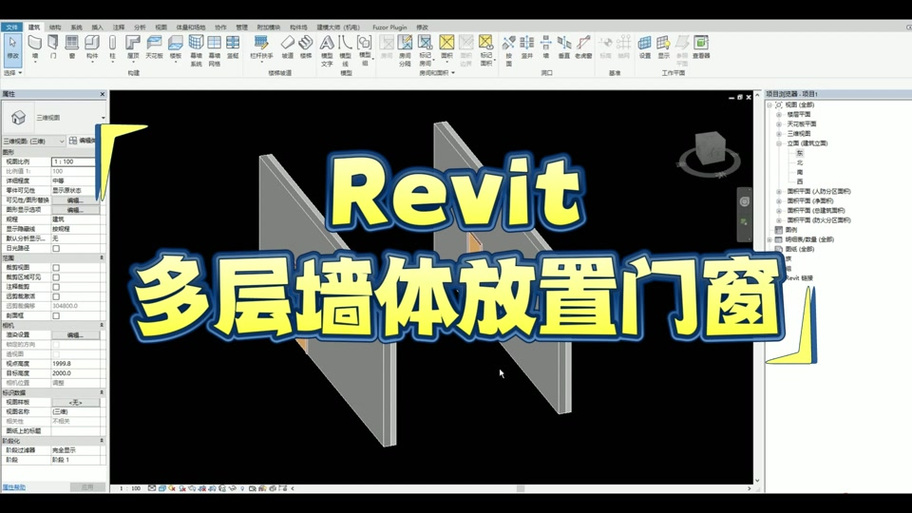The image size is (912, 513).
Task: Pick the Curtain System (幕墙系统) tool
Action: click(196, 50)
